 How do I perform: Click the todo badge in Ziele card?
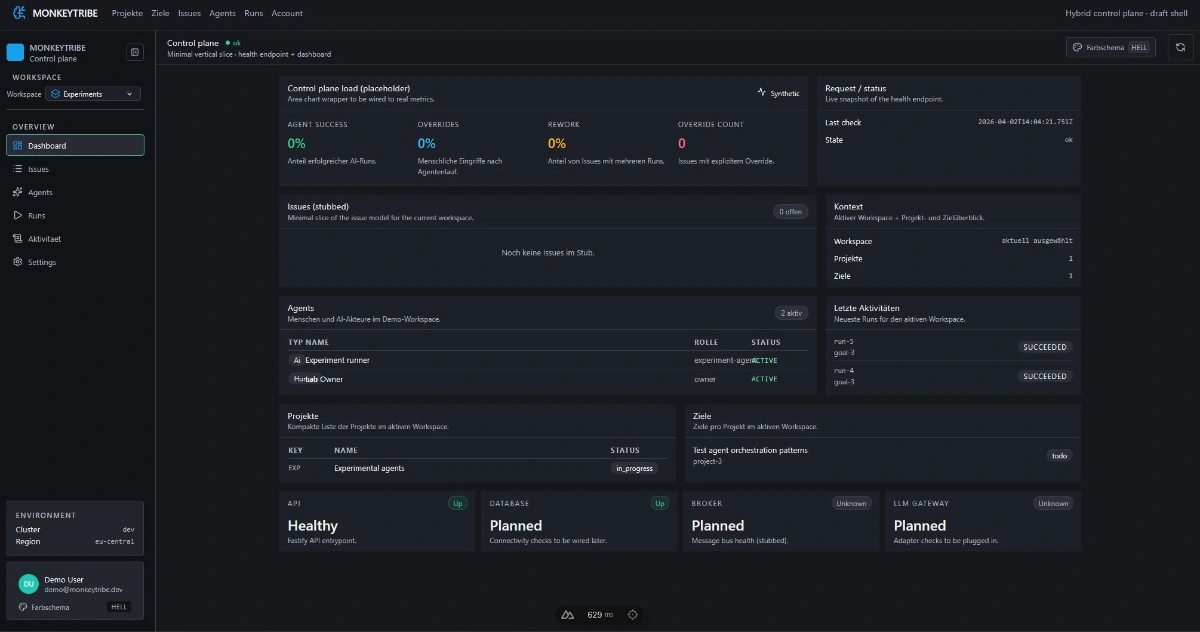pos(1059,455)
